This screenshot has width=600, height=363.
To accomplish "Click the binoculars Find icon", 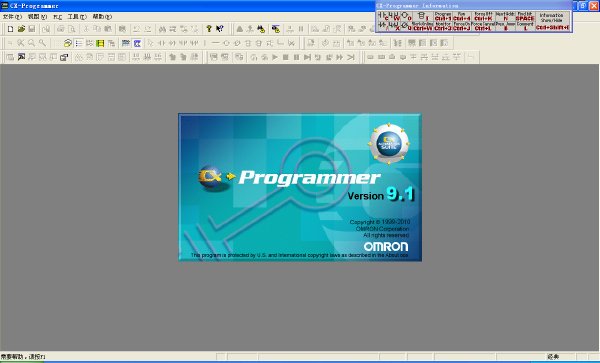I will 162,29.
